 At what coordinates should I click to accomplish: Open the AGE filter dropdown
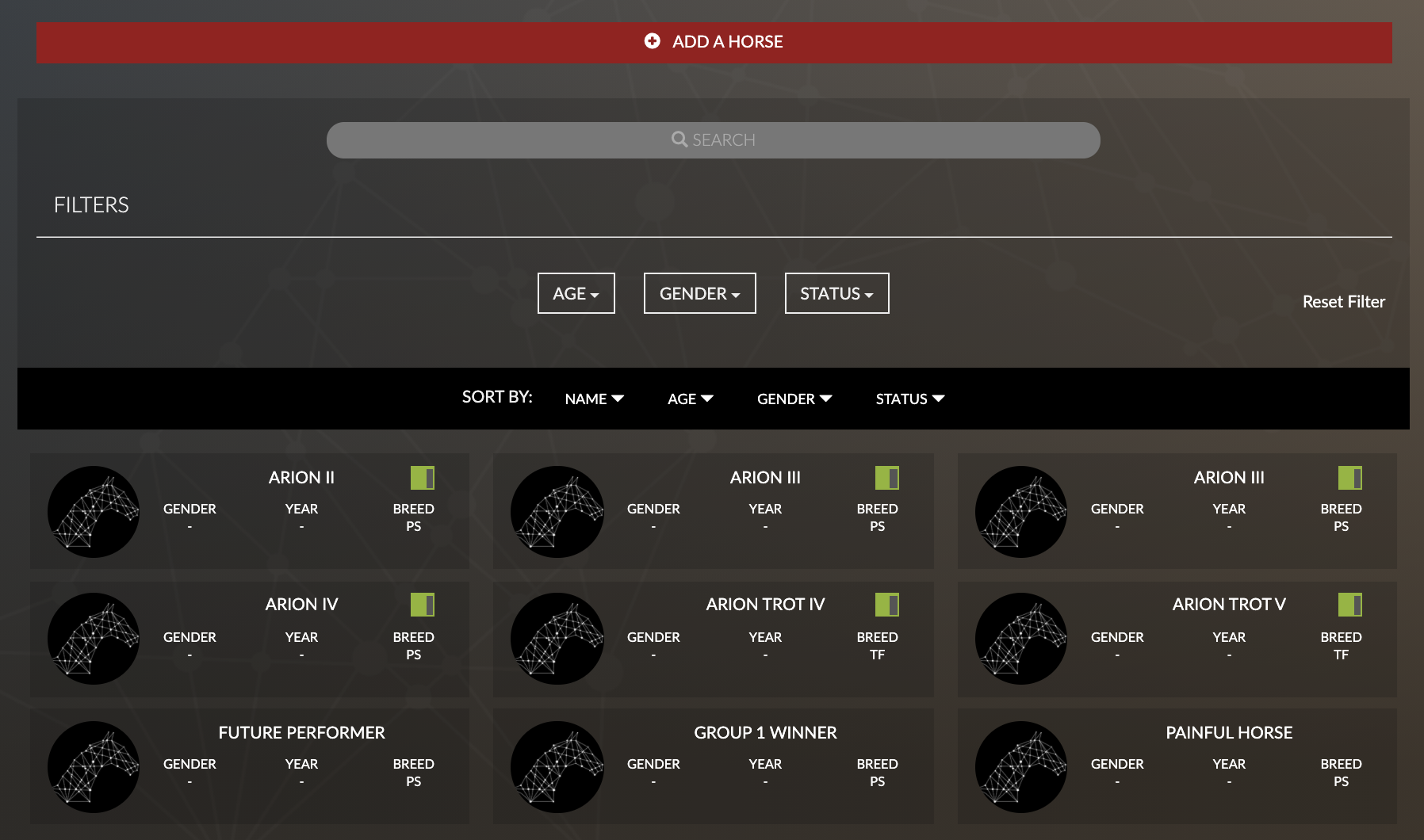coord(576,293)
